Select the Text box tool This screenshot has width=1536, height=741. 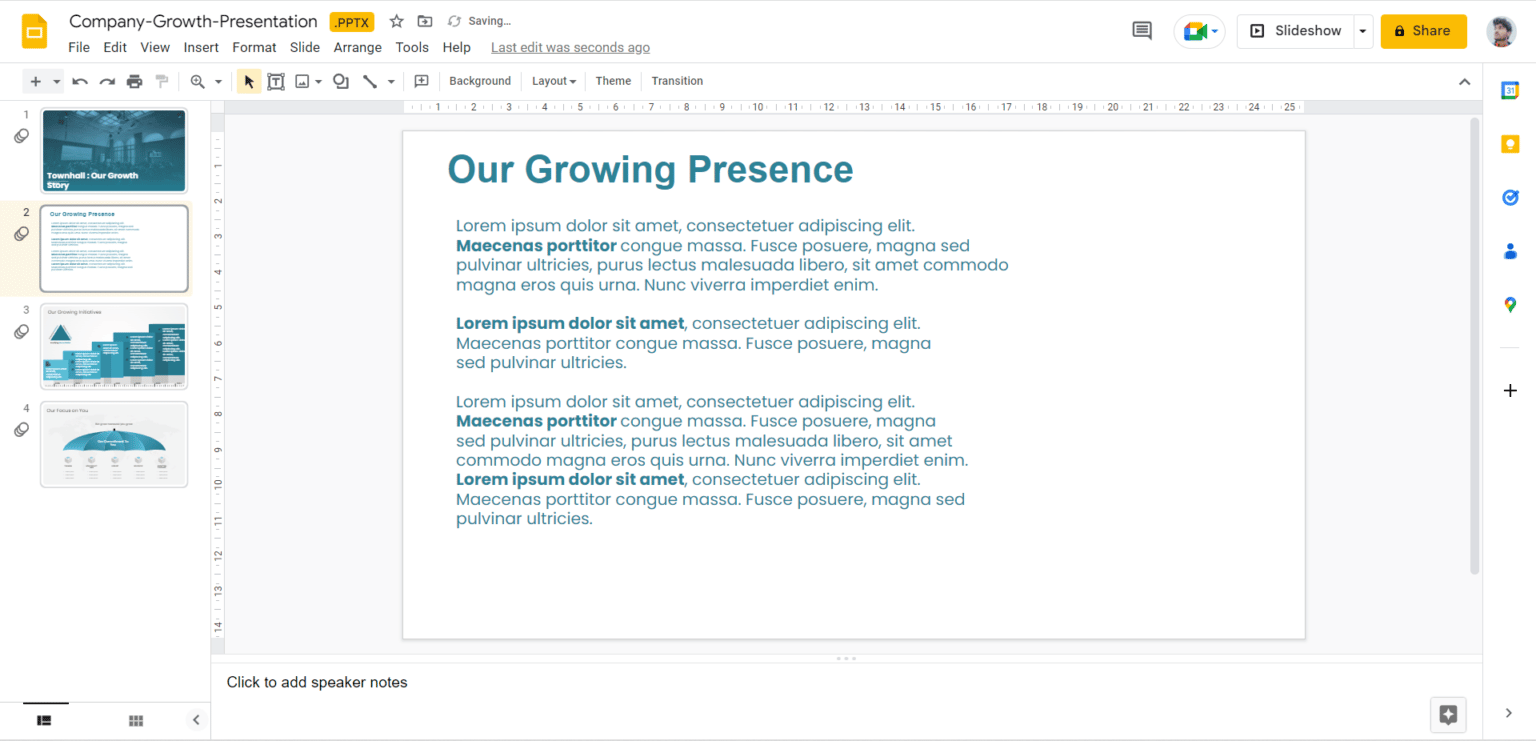pyautogui.click(x=276, y=81)
